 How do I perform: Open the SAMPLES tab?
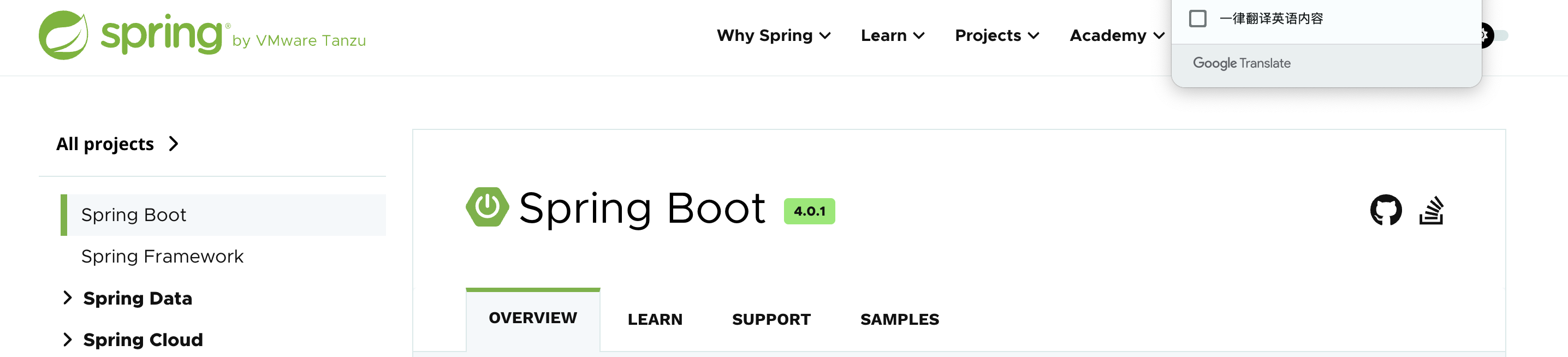[899, 319]
